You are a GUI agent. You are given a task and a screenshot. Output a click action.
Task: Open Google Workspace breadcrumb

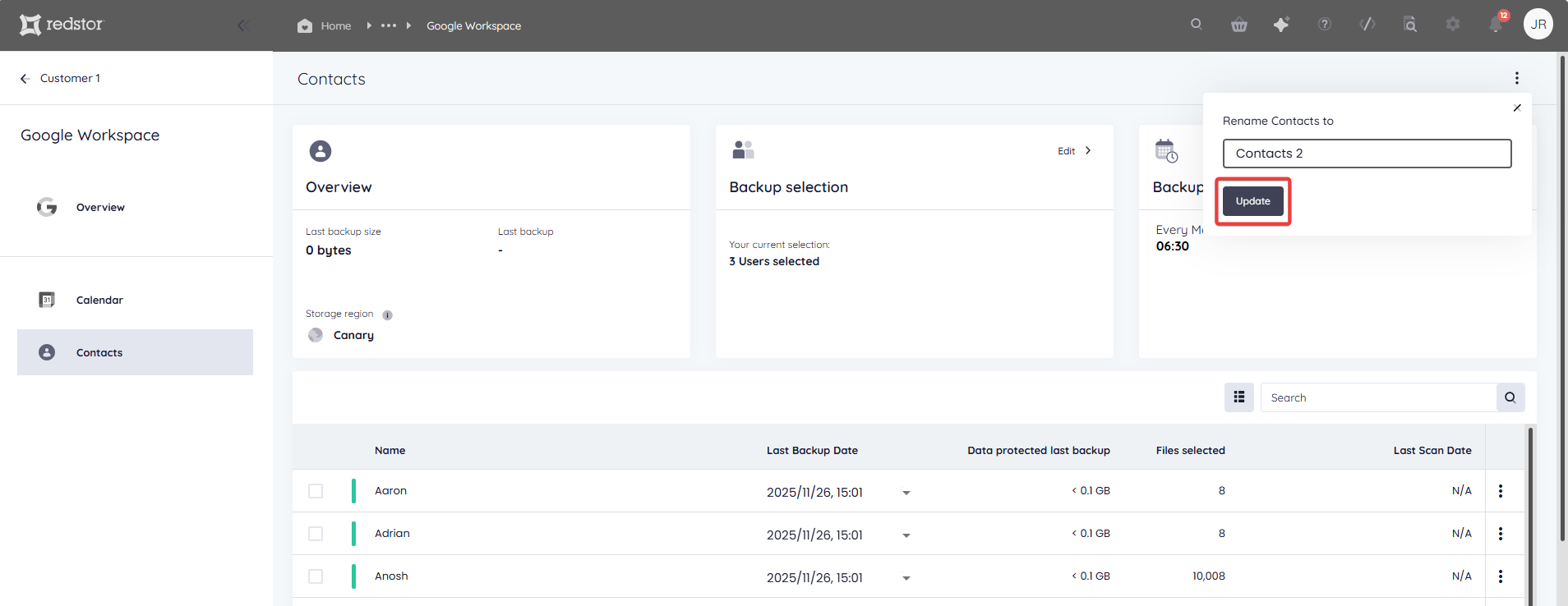click(473, 25)
